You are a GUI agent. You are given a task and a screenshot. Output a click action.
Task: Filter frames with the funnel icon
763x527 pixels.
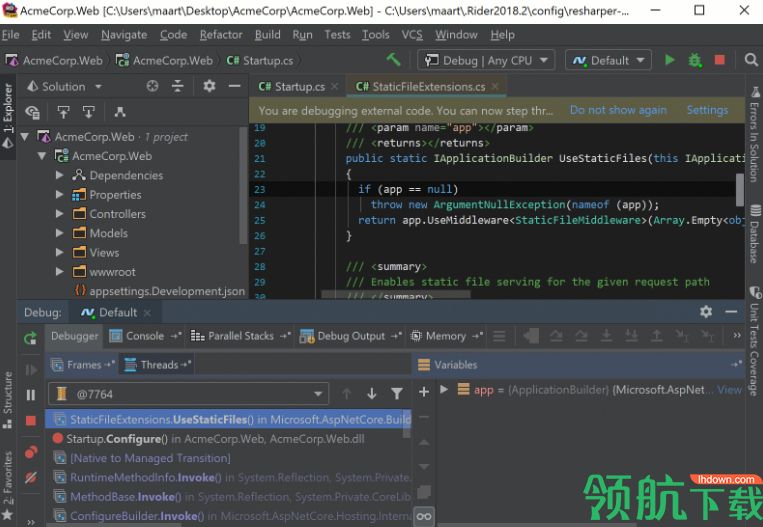pyautogui.click(x=397, y=394)
